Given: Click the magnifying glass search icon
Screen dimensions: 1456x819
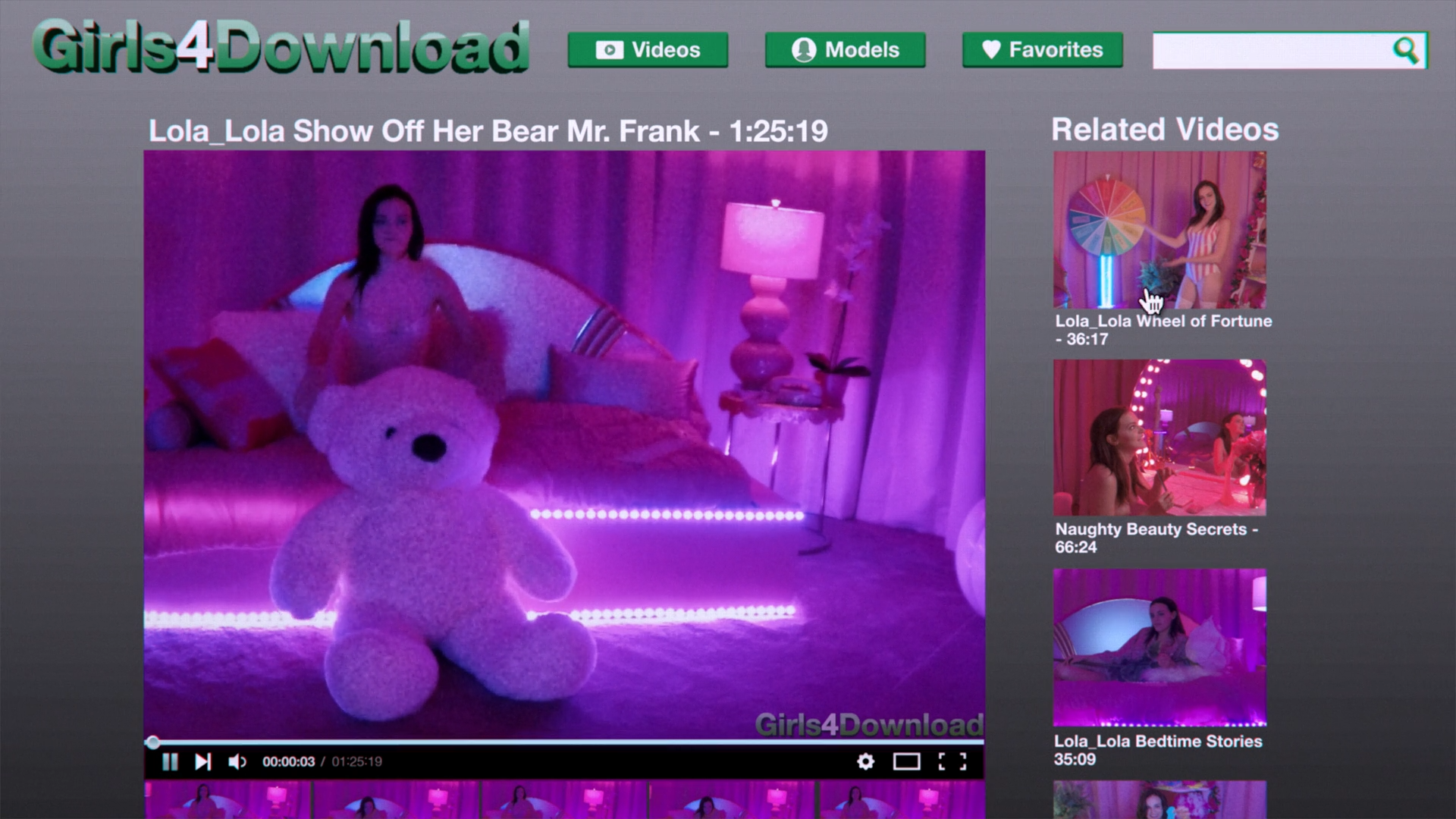Looking at the screenshot, I should (1406, 50).
